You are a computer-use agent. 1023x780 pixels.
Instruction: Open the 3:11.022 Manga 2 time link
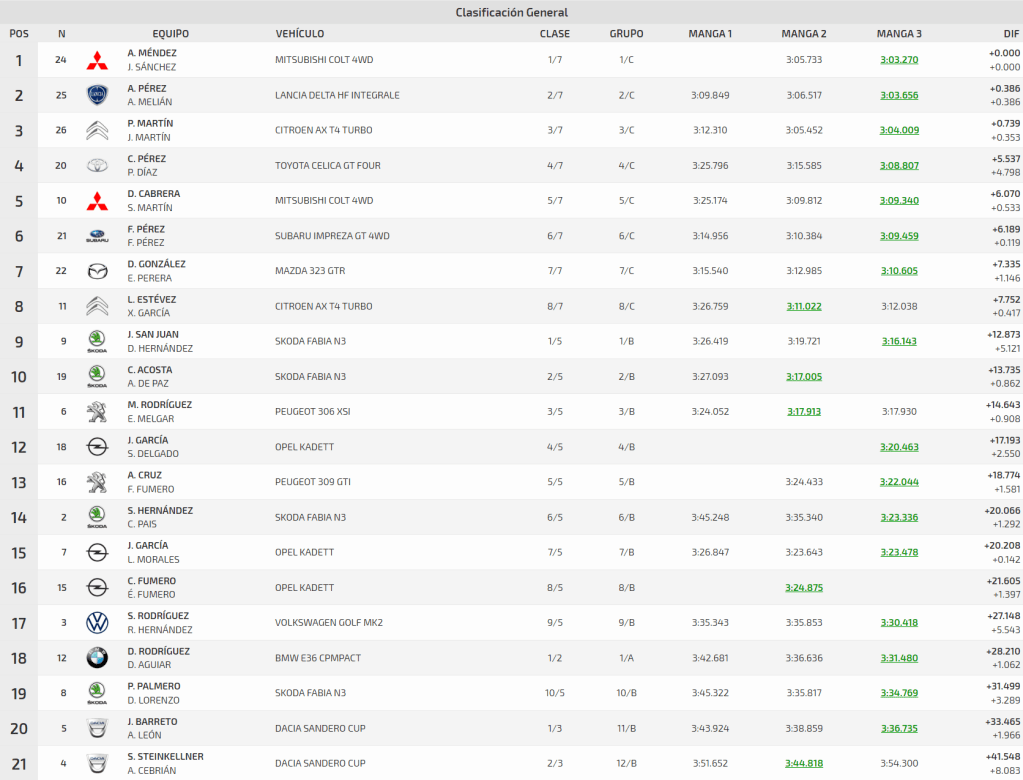(804, 306)
